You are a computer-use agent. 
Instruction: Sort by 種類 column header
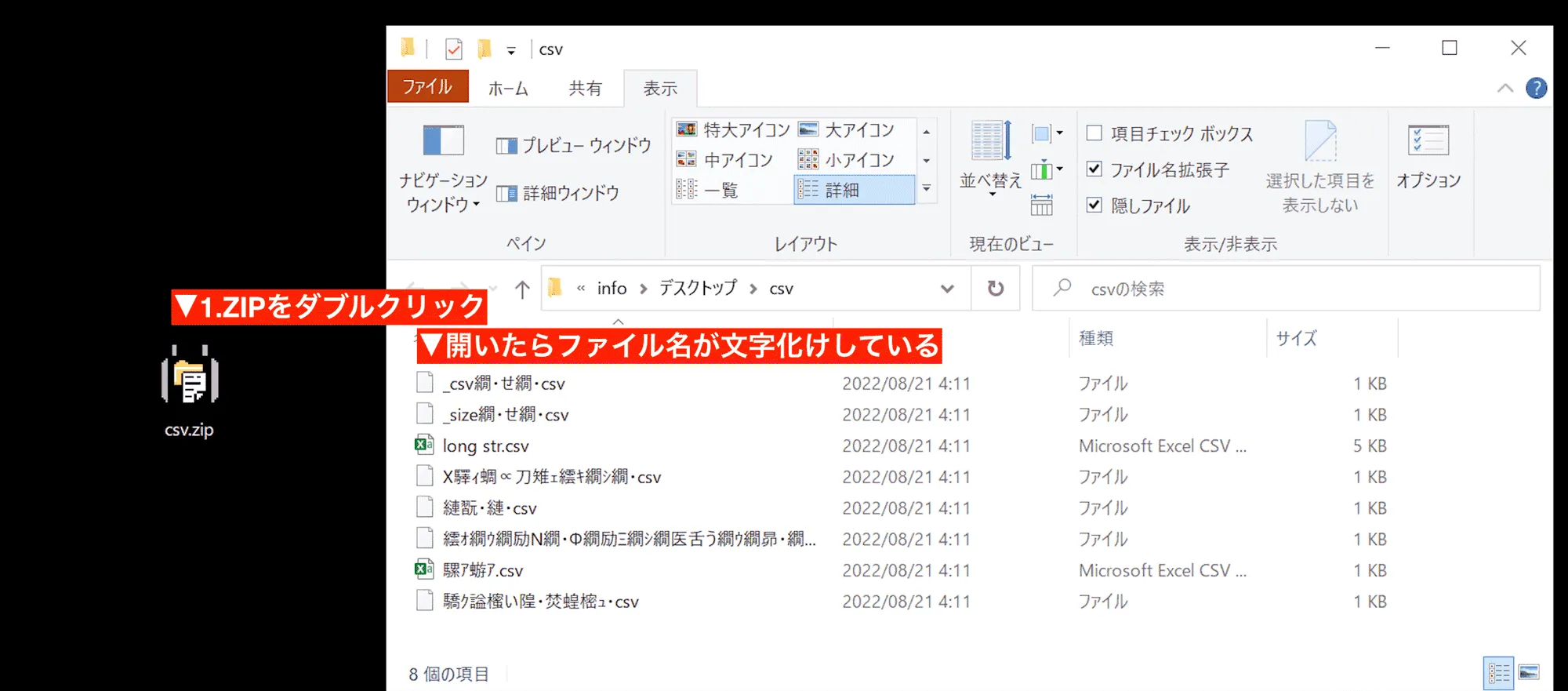[1095, 338]
